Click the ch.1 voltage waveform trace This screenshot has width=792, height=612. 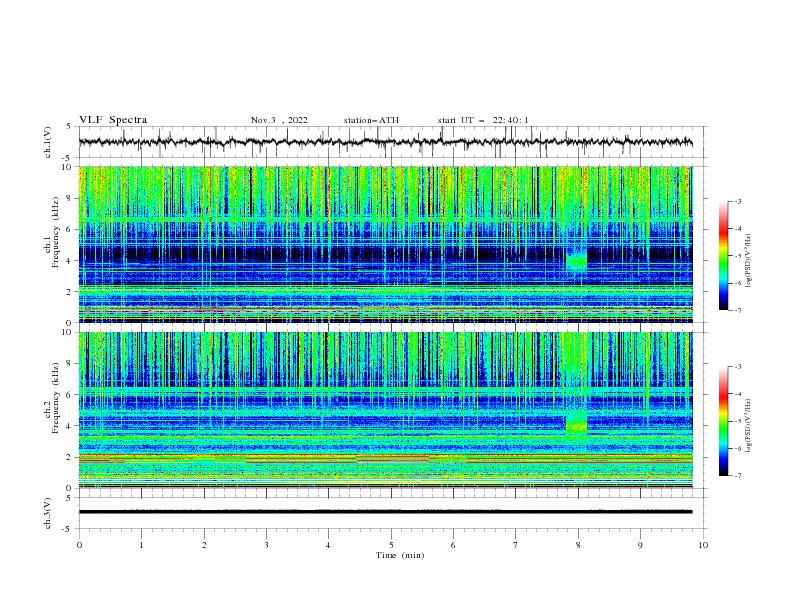coord(385,142)
